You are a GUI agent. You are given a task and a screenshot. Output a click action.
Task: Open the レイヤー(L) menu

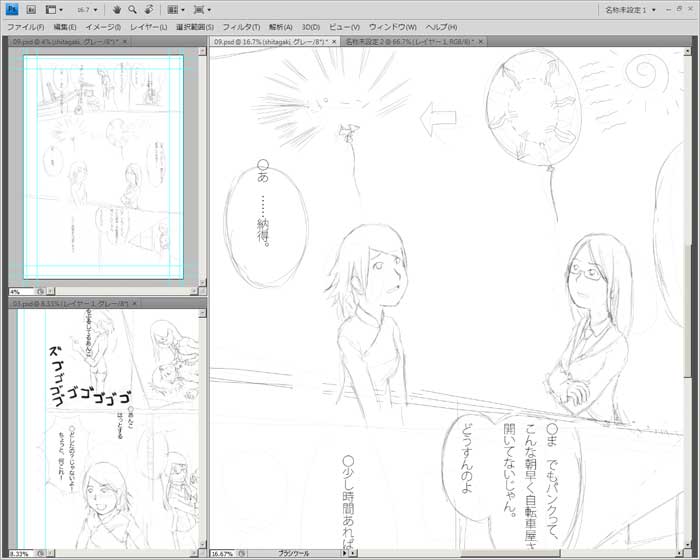coord(149,26)
